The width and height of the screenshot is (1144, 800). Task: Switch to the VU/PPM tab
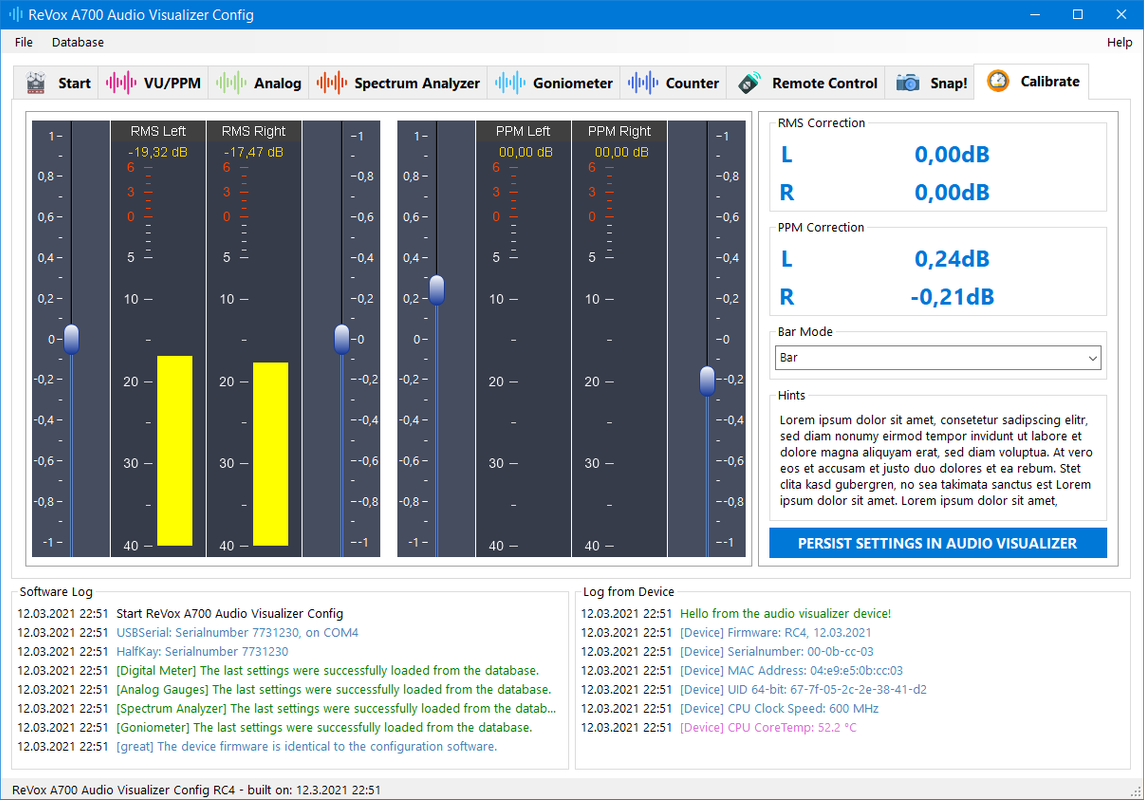[153, 83]
